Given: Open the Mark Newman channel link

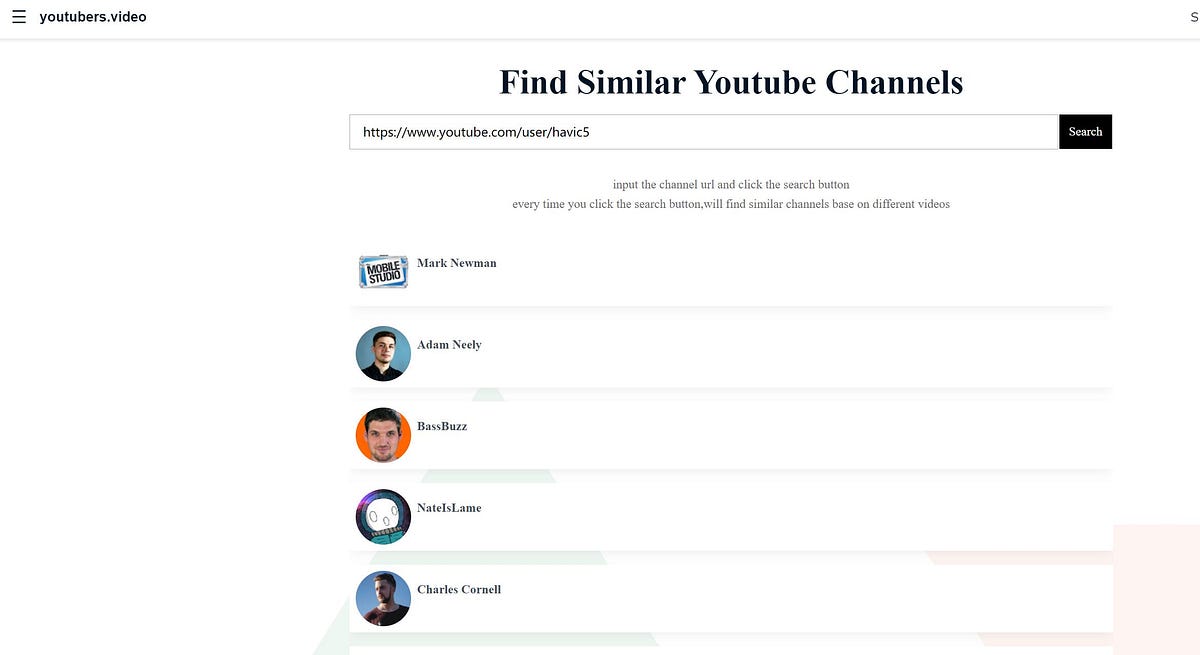Looking at the screenshot, I should tap(456, 263).
